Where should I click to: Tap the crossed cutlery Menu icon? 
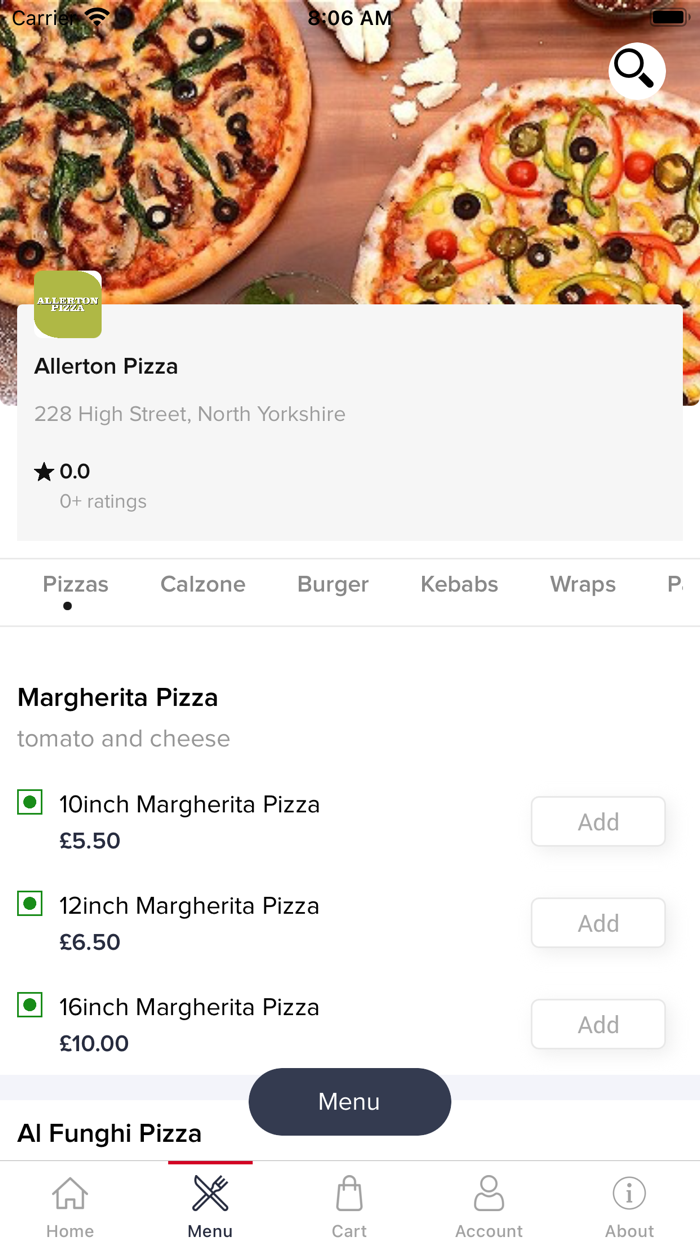tap(209, 1191)
